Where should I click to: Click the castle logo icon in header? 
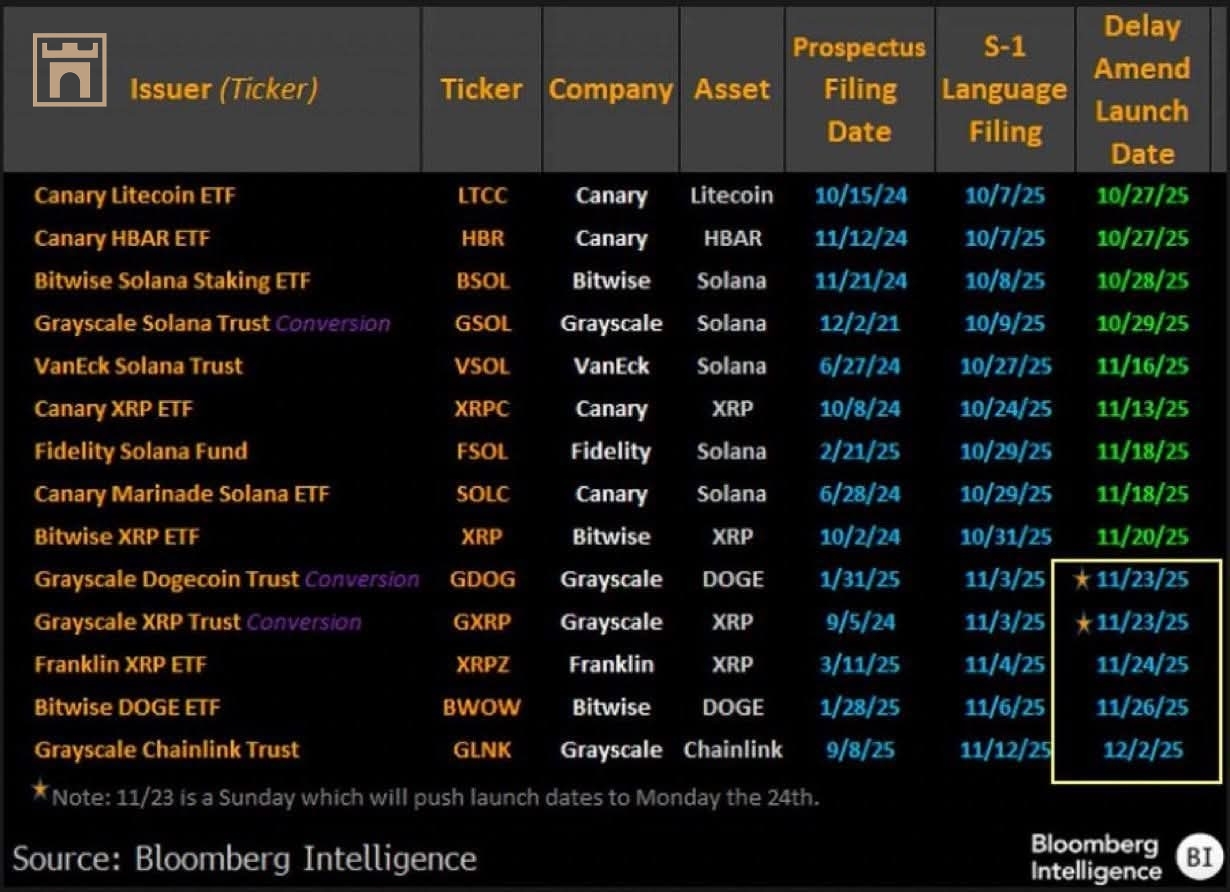click(70, 69)
